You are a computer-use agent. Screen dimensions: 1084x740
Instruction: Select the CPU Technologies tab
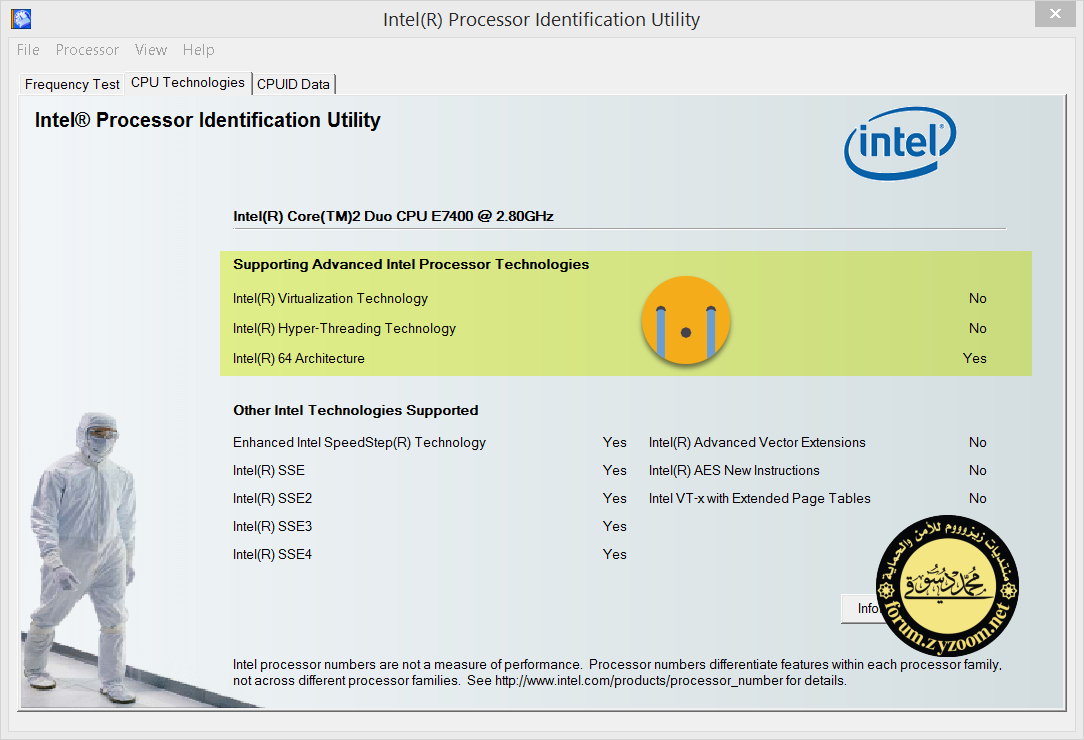point(188,82)
